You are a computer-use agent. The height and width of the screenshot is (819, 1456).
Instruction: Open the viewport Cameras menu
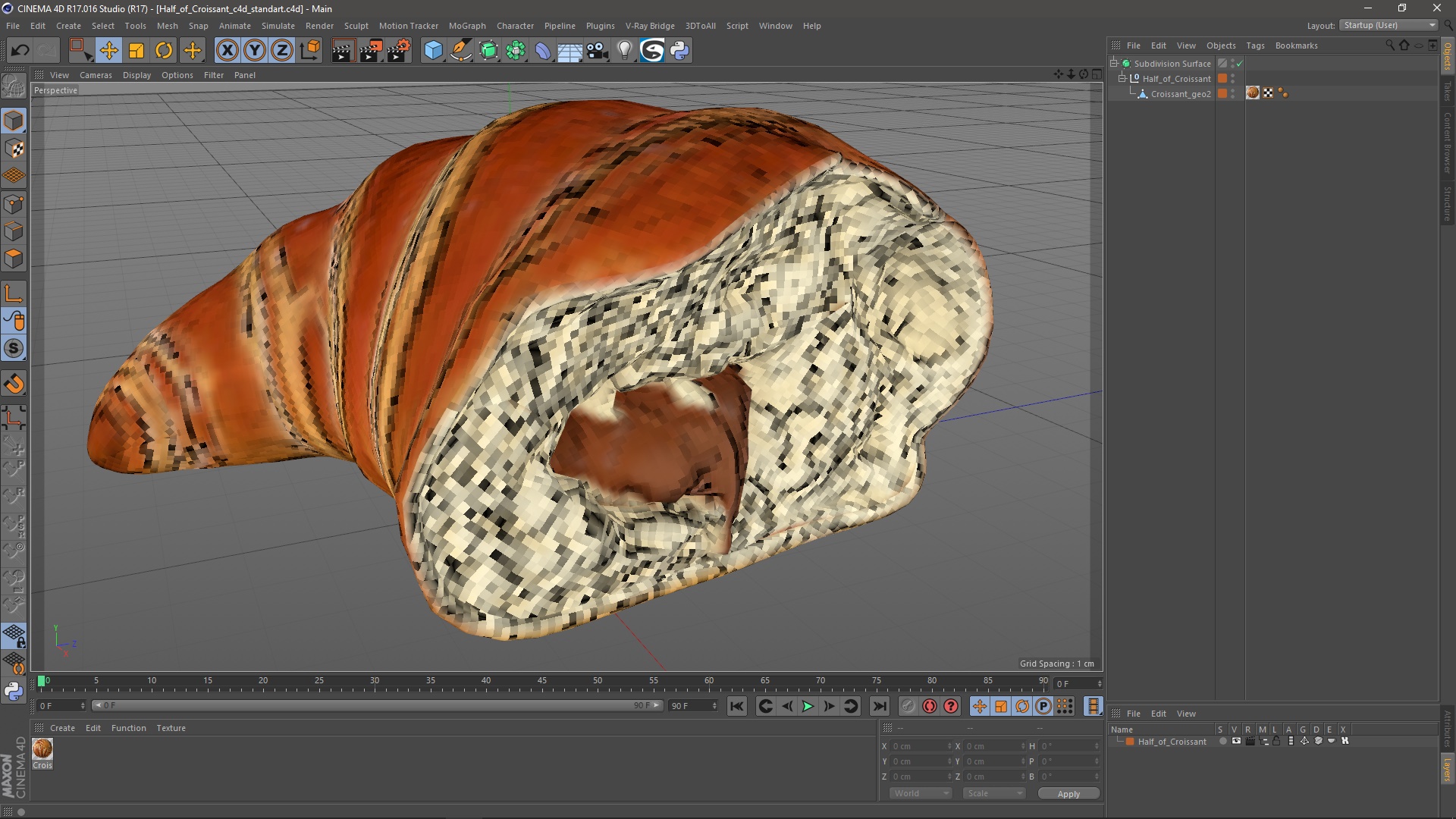click(x=96, y=75)
